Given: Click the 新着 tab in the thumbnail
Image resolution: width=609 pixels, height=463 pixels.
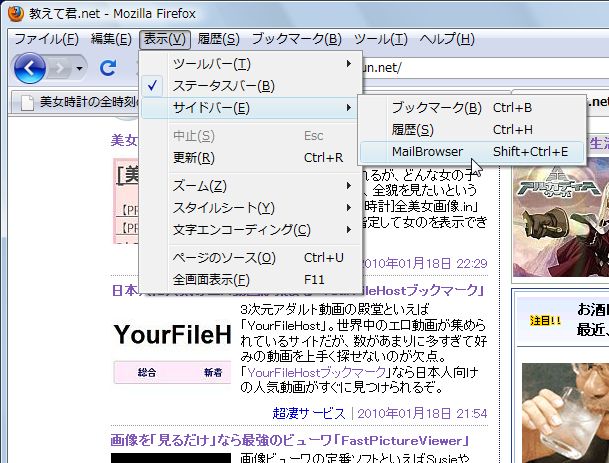Looking at the screenshot, I should (213, 372).
